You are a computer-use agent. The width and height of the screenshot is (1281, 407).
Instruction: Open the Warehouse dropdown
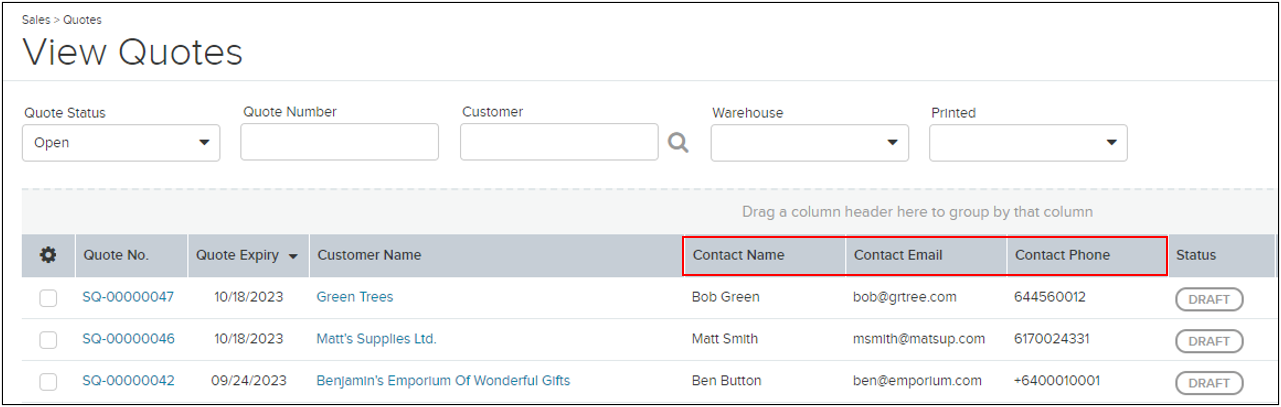[x=810, y=143]
